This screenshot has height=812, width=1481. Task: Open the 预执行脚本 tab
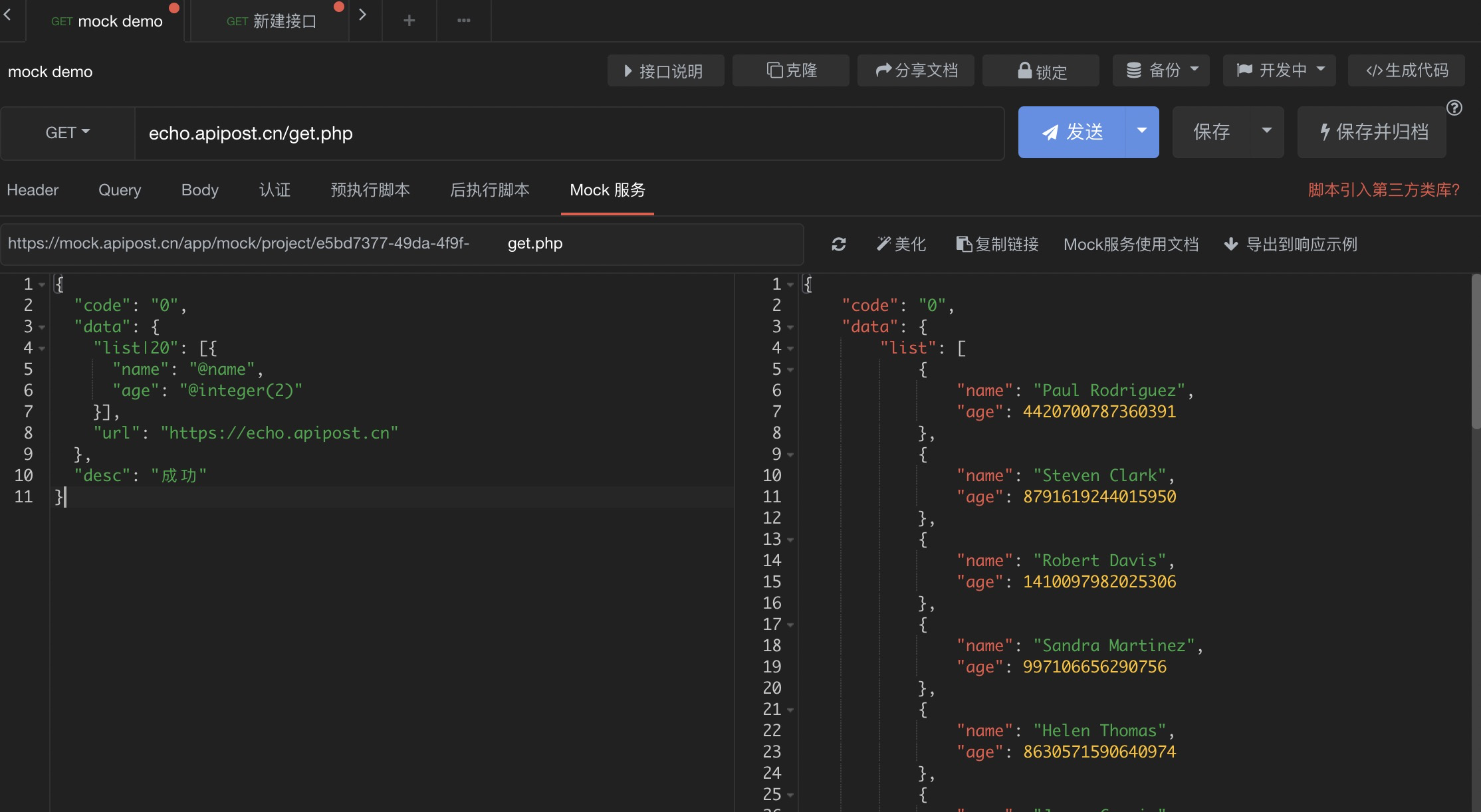(x=370, y=190)
